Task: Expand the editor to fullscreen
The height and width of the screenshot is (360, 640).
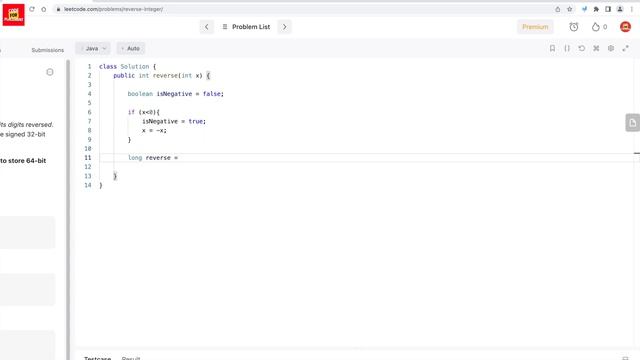Action: pos(626,48)
